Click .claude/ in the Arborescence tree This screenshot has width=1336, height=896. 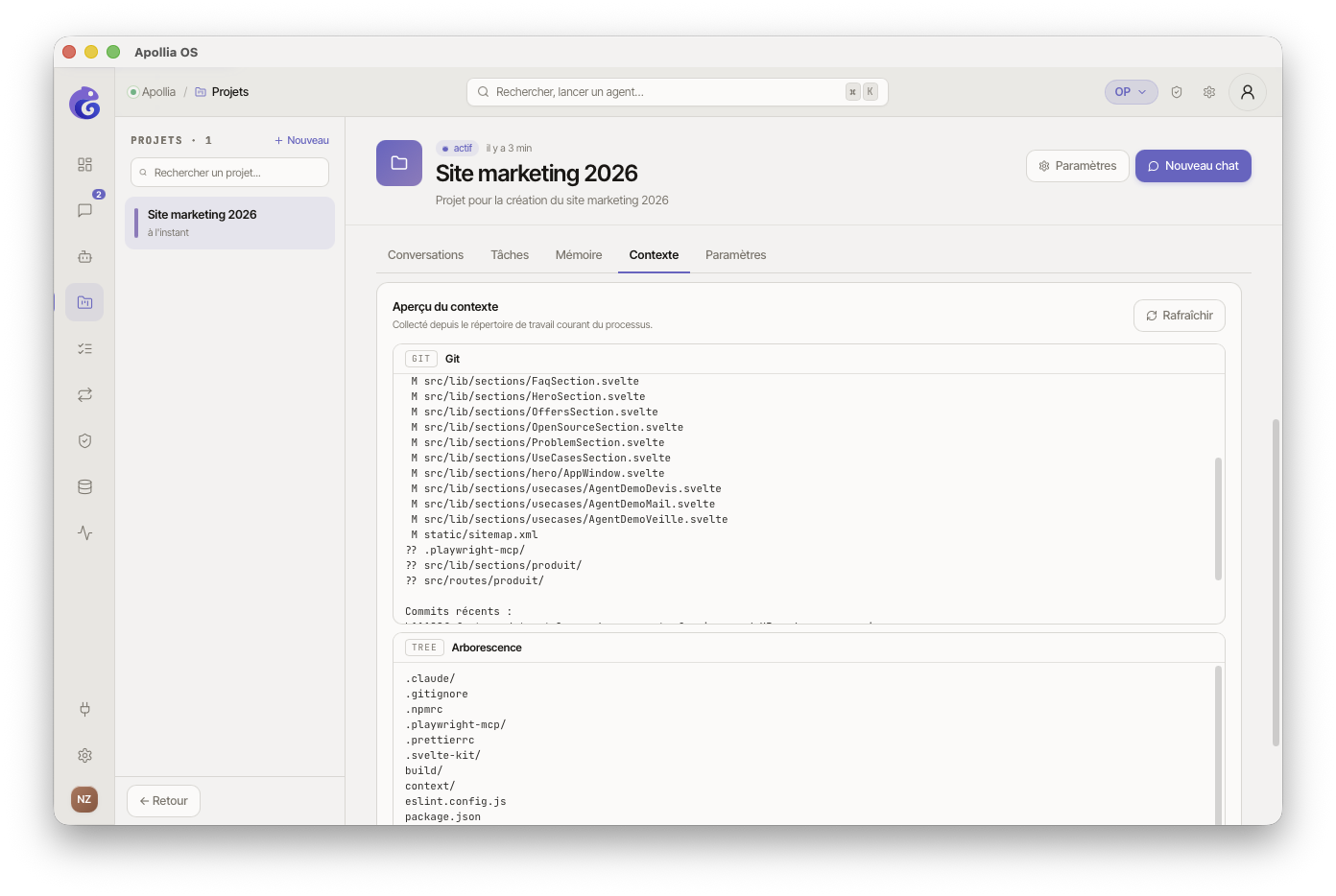[430, 679]
